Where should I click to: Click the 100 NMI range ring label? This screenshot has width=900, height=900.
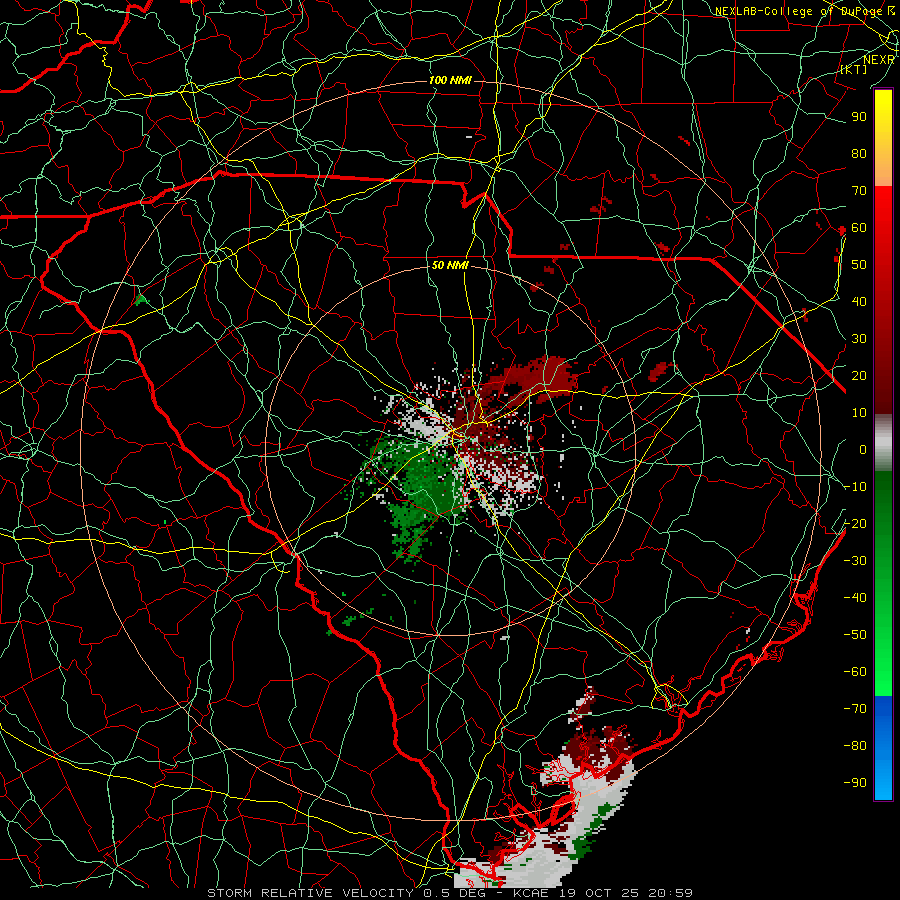(450, 80)
